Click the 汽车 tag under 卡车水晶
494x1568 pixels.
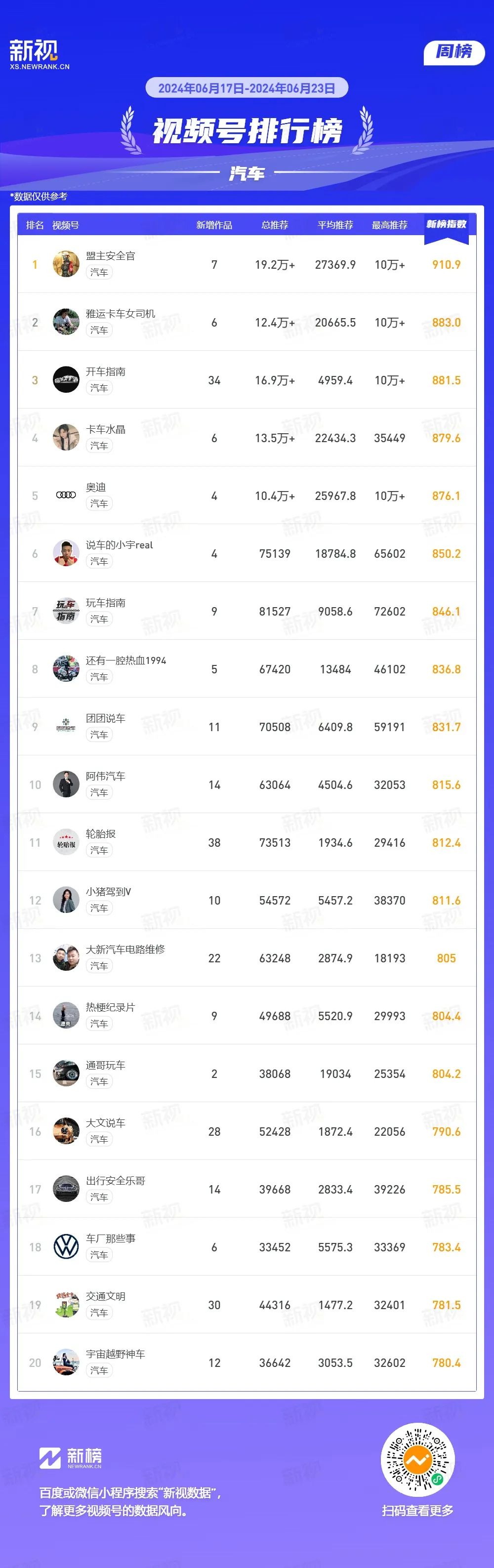point(99,446)
